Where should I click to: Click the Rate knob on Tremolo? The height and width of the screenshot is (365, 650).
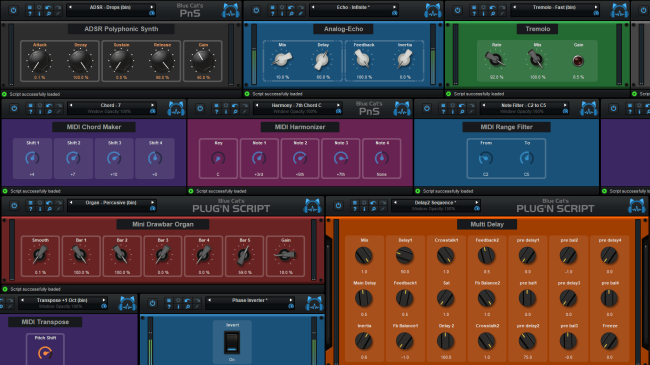[x=495, y=60]
